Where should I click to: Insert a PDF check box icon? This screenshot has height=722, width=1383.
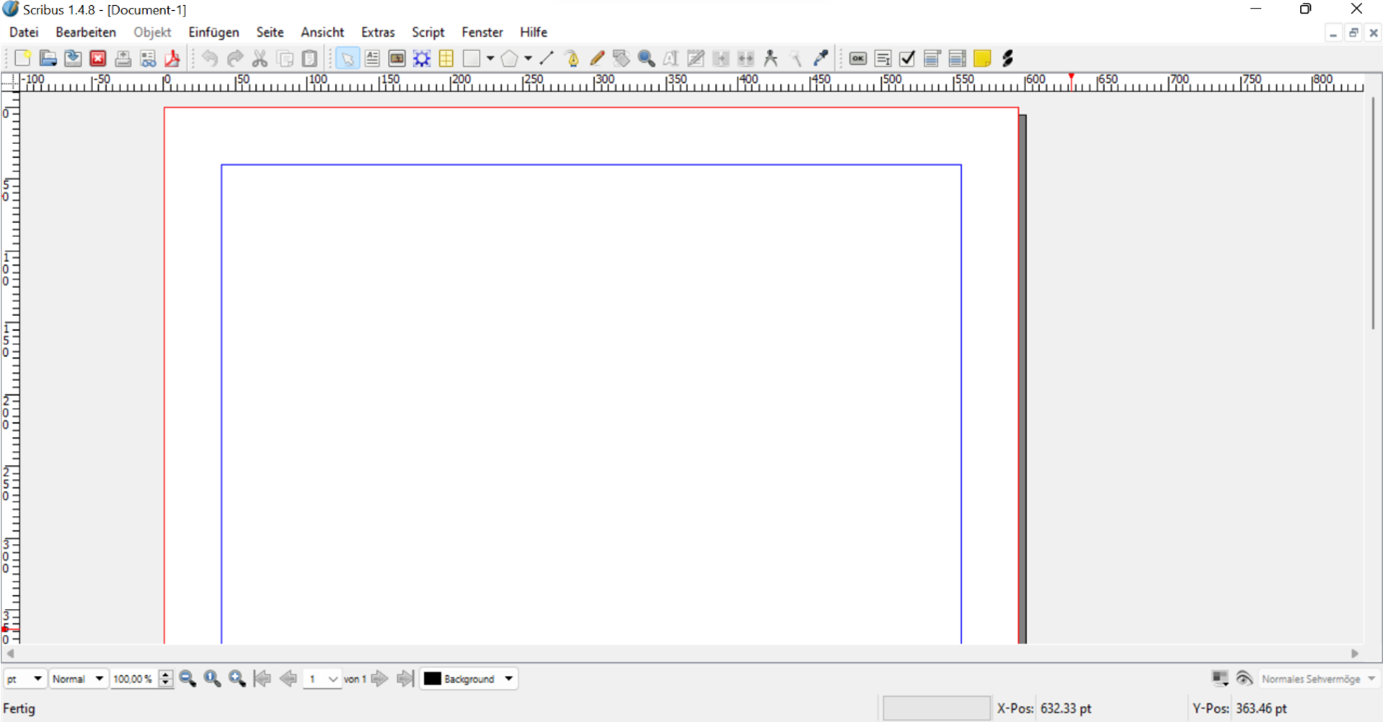[x=907, y=59]
